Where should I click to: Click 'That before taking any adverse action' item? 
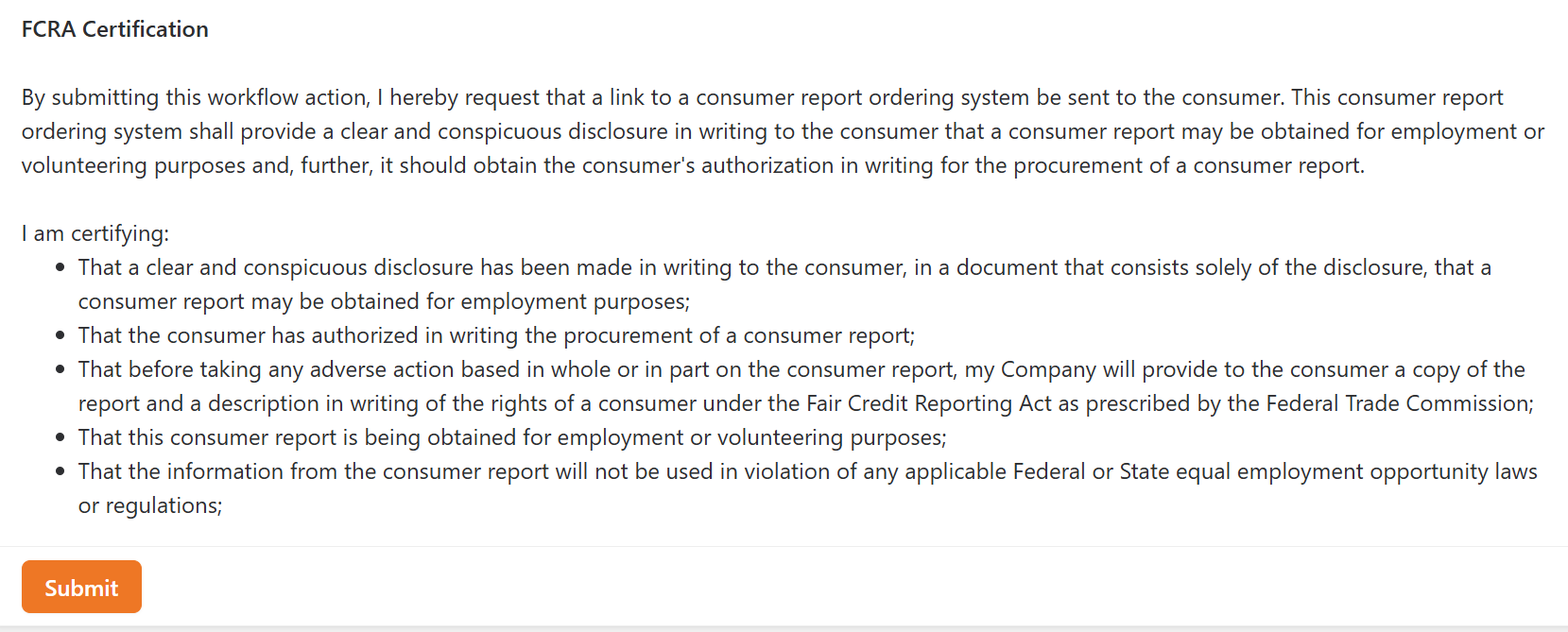point(806,386)
